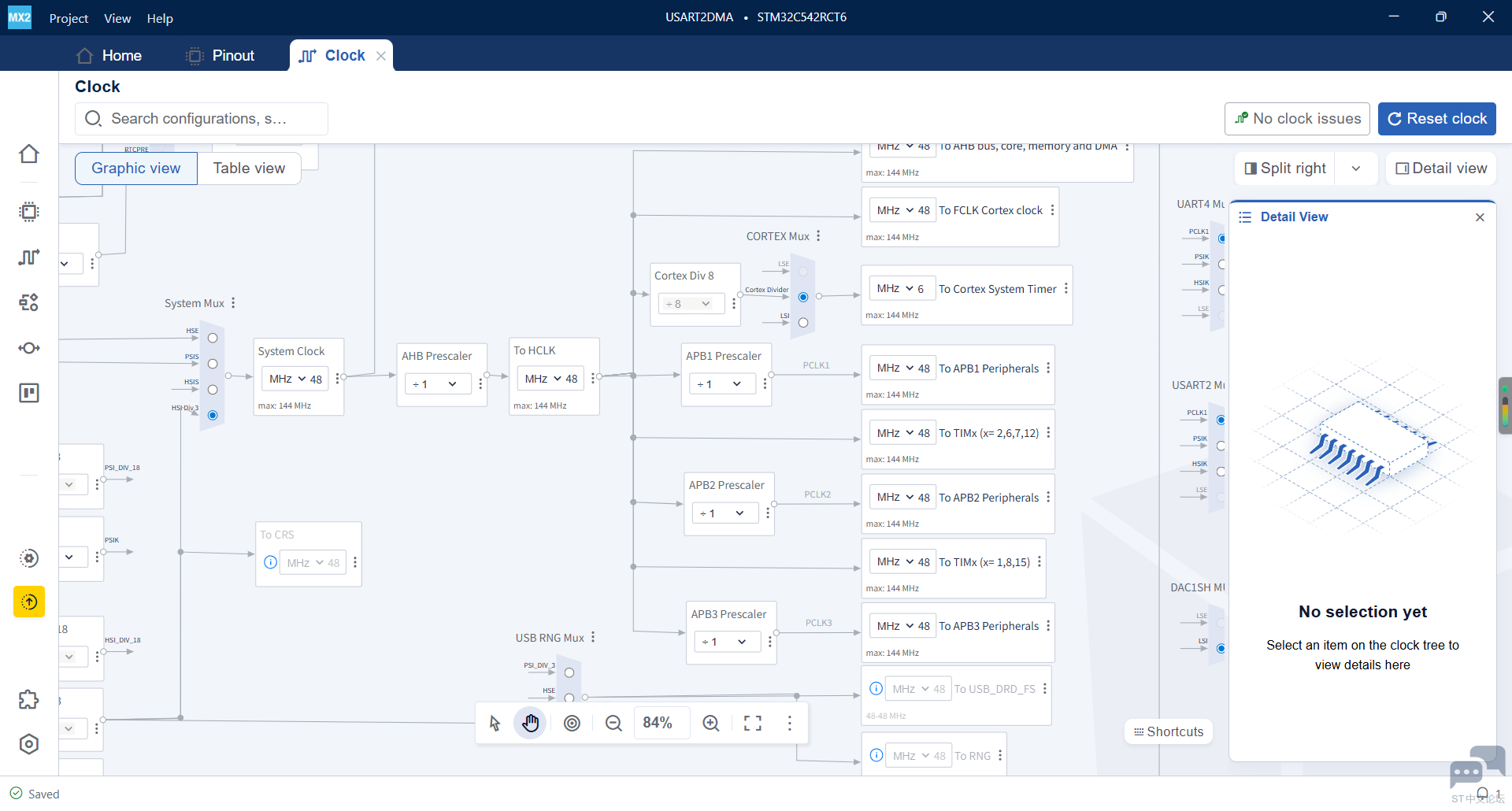Open the clock waveform icon in sidebar

coord(29,257)
